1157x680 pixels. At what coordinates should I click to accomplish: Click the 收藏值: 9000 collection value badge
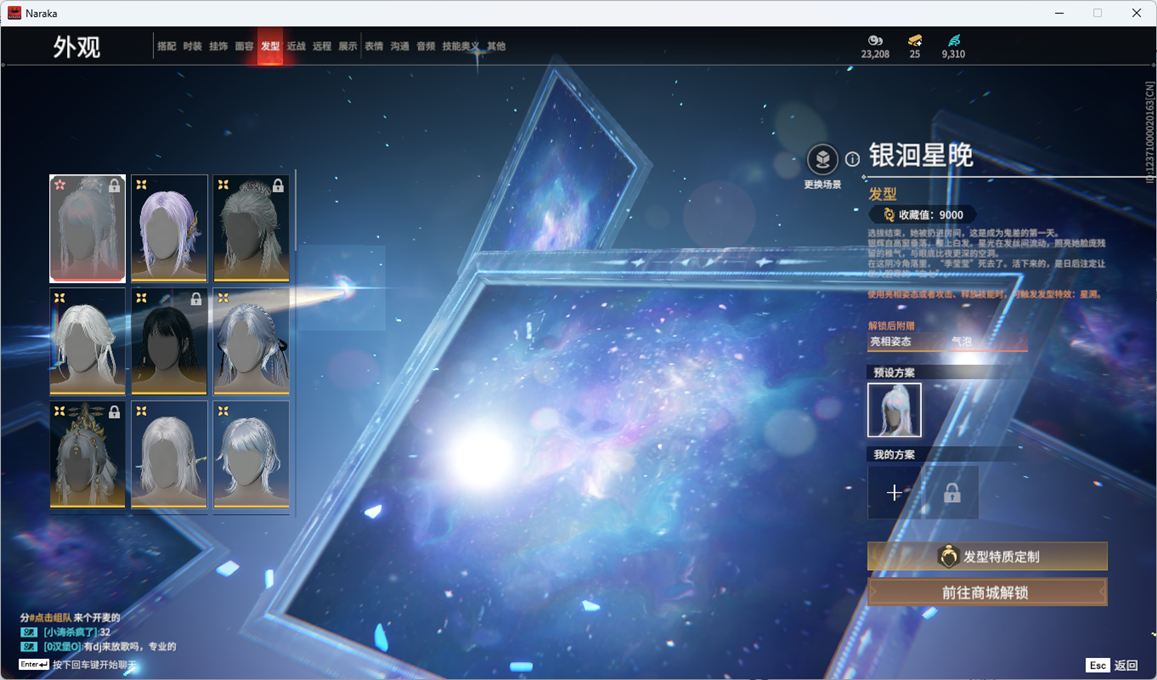[923, 215]
